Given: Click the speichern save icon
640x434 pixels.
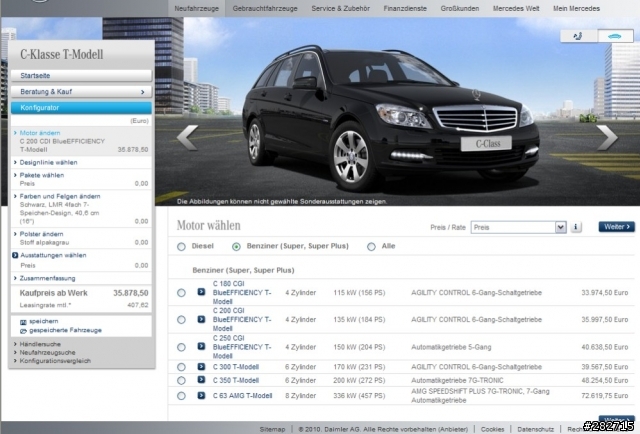Looking at the screenshot, I should (x=23, y=322).
